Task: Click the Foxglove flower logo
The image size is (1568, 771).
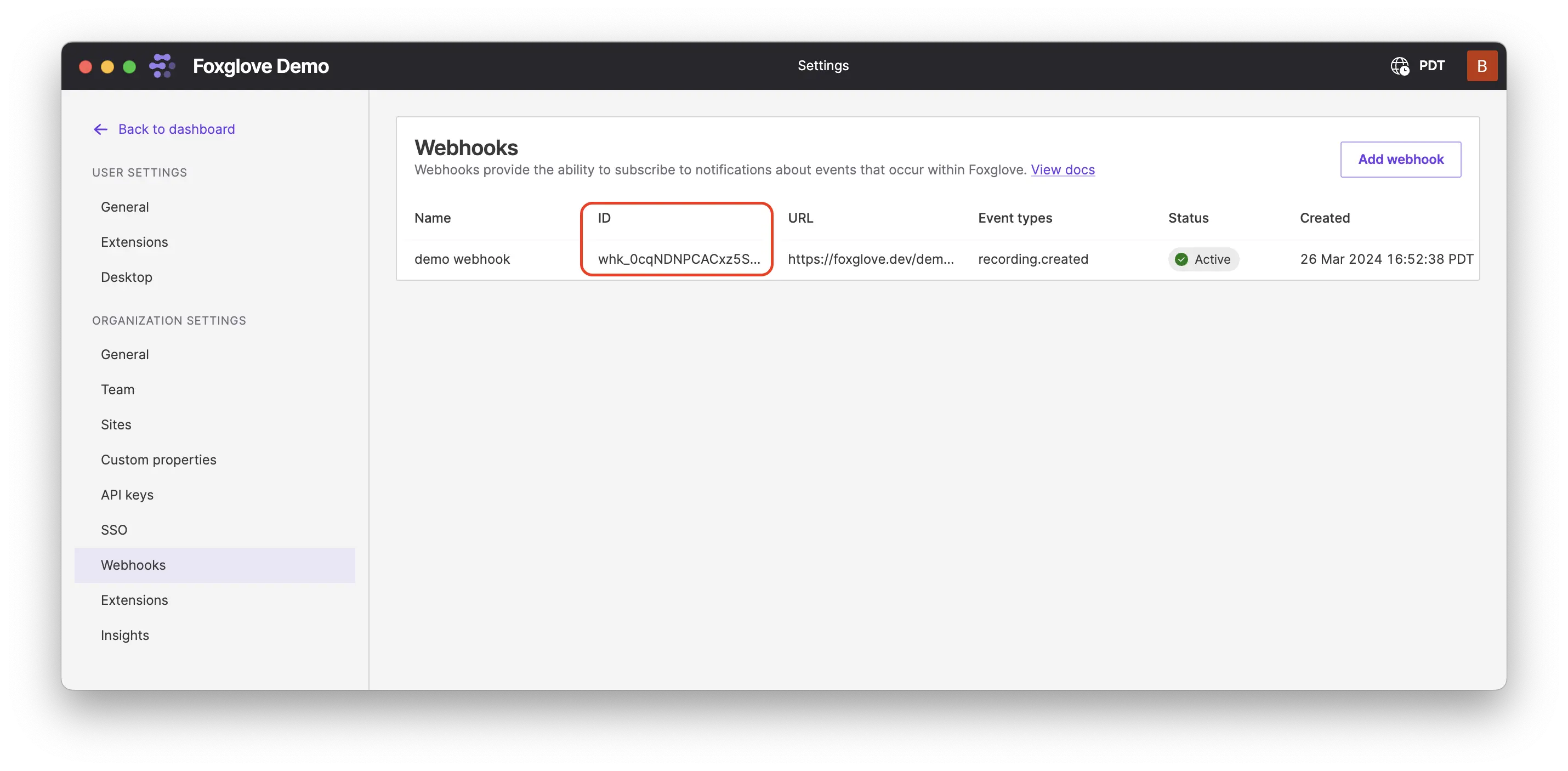Action: (161, 66)
